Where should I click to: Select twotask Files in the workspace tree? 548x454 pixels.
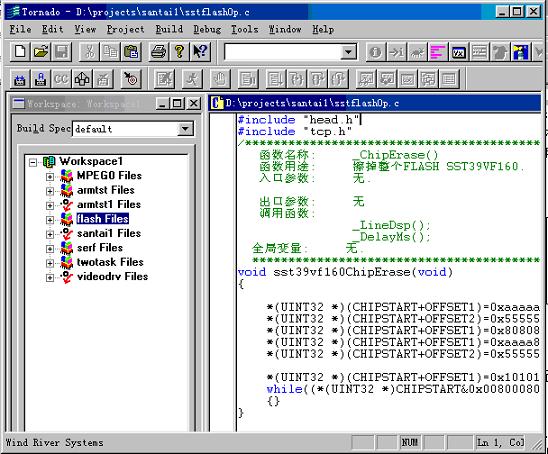[x=110, y=262]
